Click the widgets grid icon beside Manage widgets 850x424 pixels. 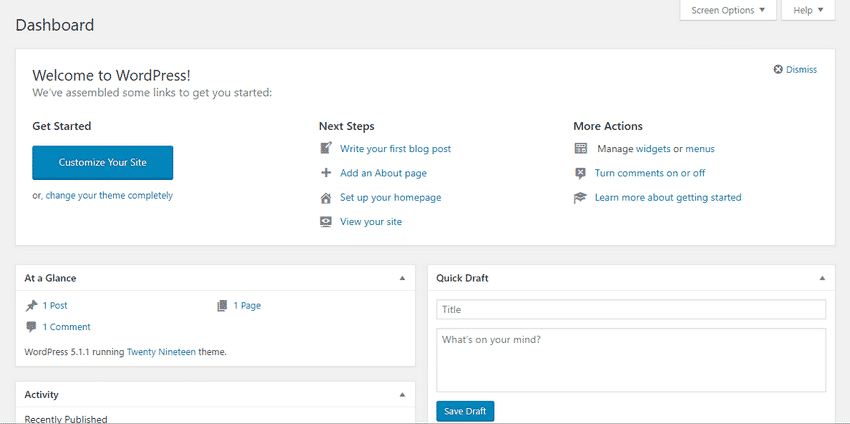click(581, 148)
